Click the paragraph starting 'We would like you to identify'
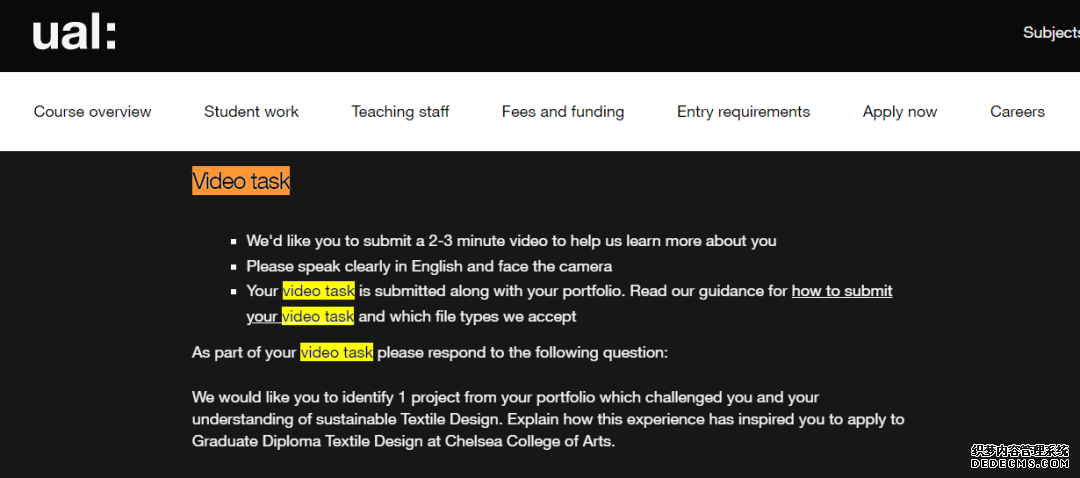Image resolution: width=1080 pixels, height=478 pixels. [x=548, y=419]
